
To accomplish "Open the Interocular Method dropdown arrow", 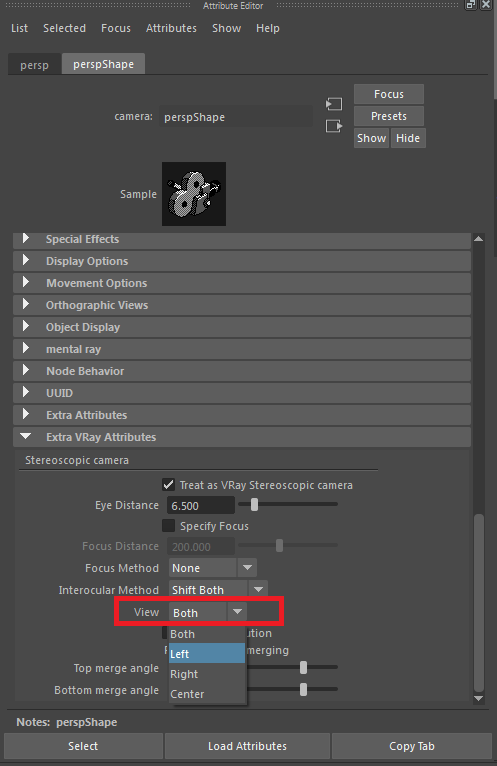I will 259,589.
